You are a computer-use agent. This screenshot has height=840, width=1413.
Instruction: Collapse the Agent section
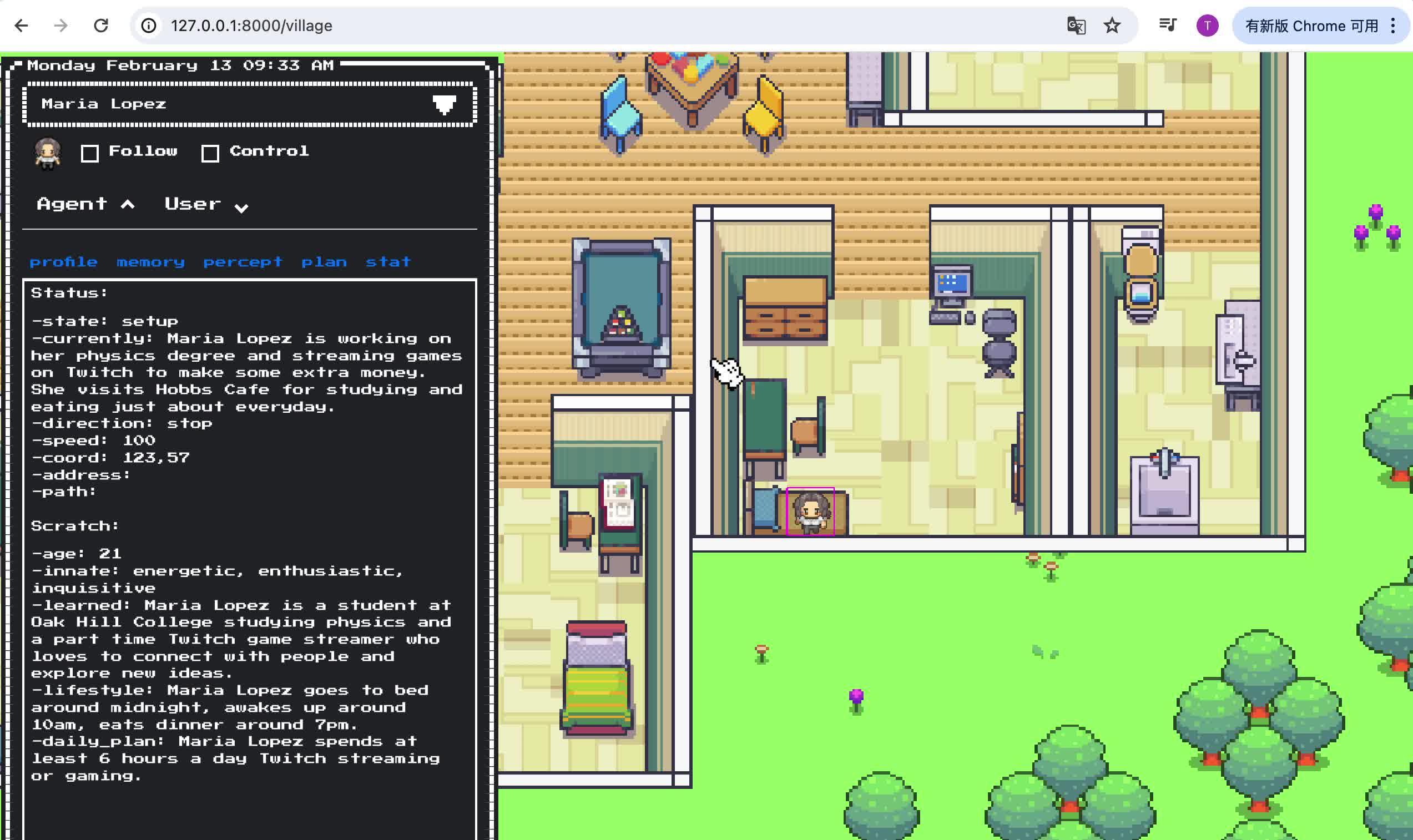pyautogui.click(x=85, y=204)
